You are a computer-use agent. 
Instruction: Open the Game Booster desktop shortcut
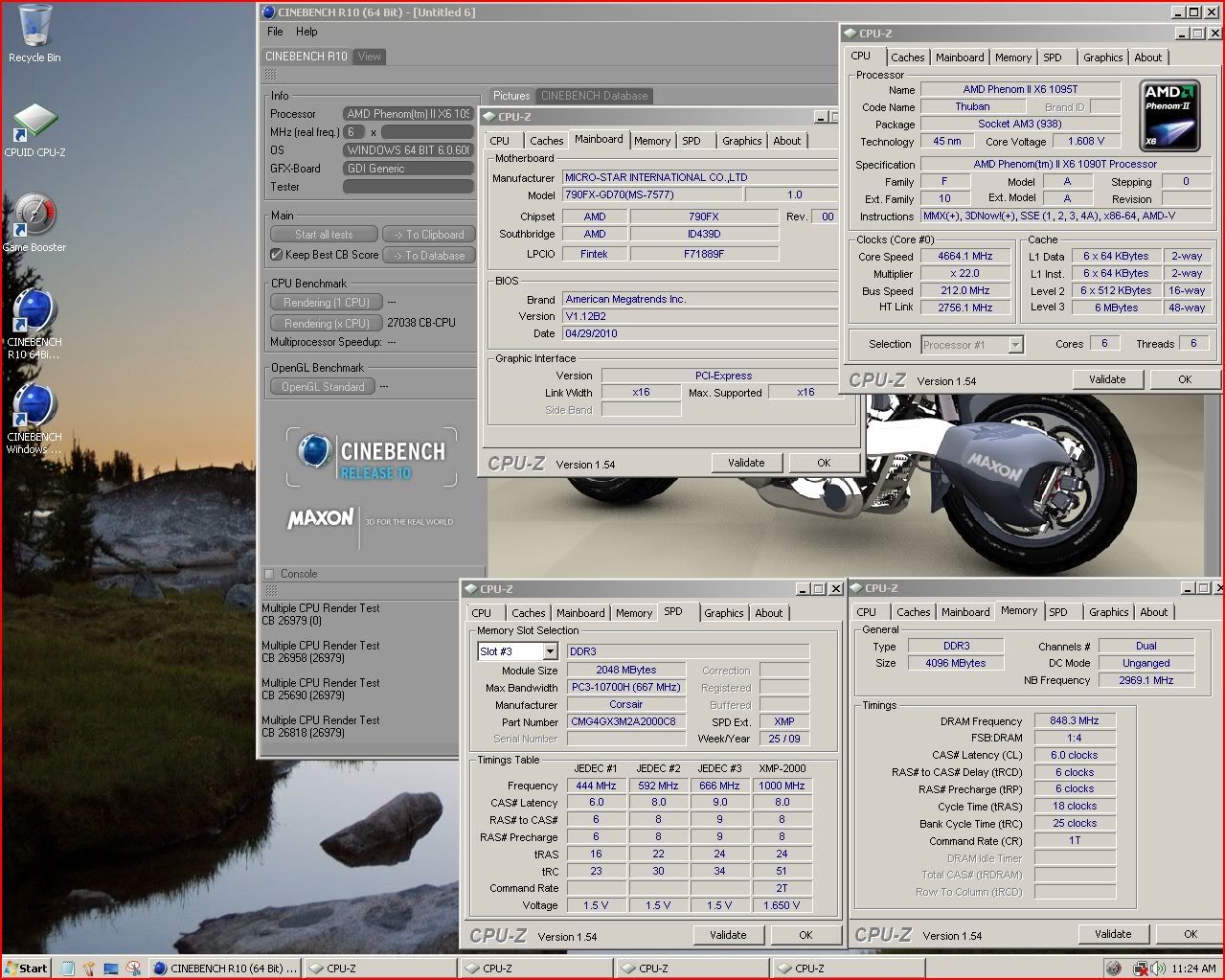point(34,223)
